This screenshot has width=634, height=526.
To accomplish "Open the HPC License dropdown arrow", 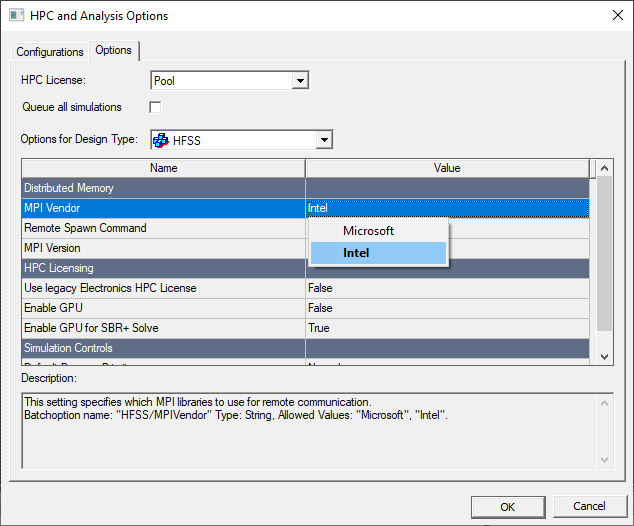I will pos(300,80).
